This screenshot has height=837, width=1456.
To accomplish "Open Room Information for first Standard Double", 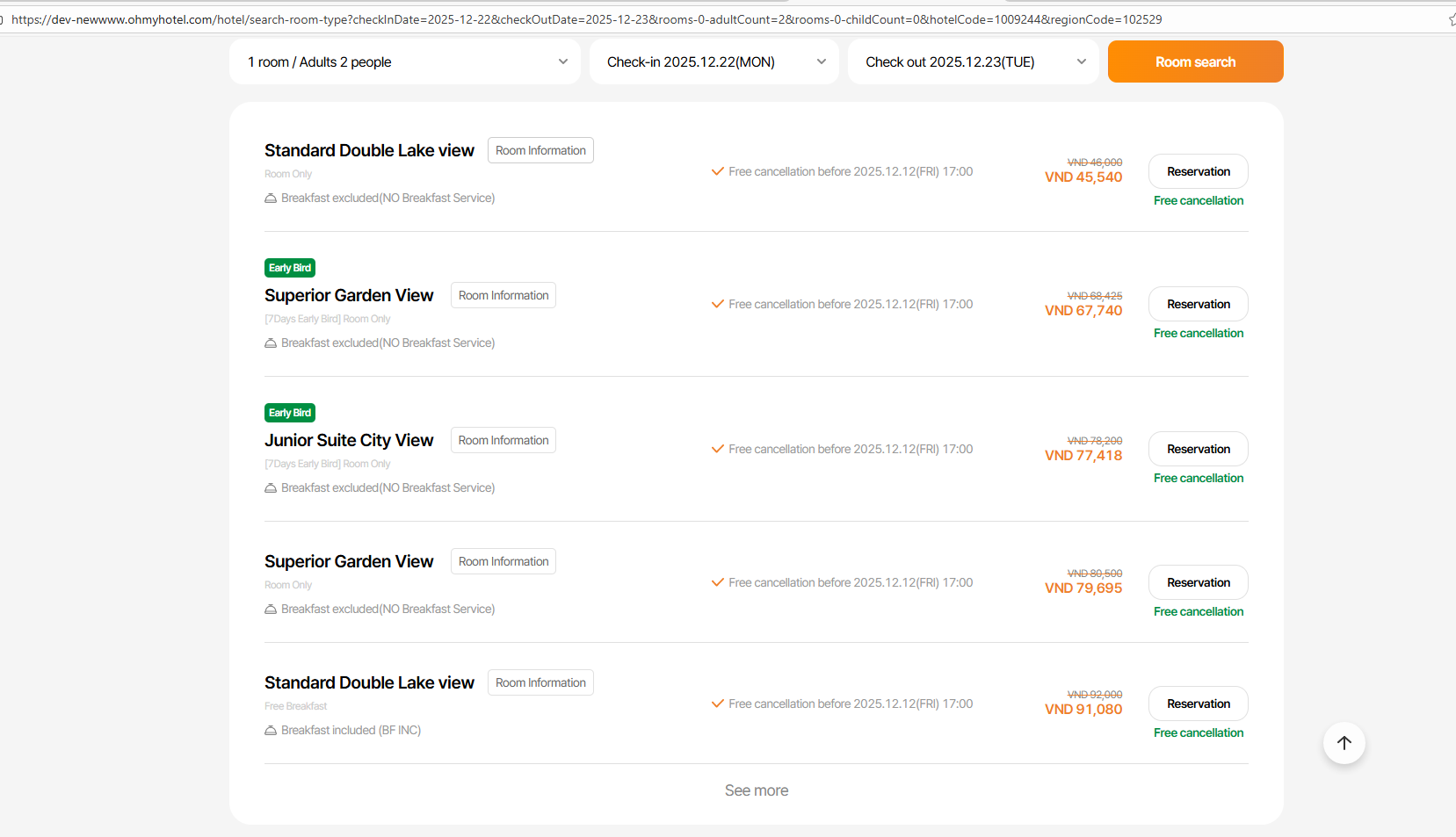I will click(540, 151).
